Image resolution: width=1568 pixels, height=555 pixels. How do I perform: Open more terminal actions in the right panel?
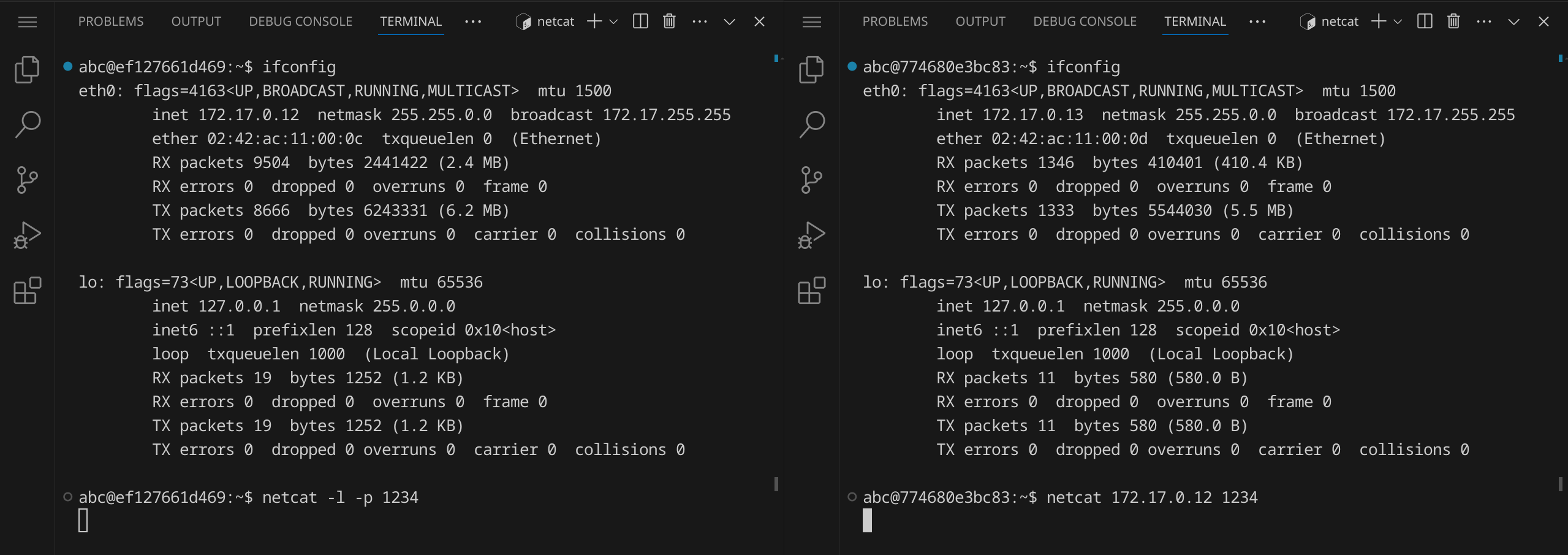point(1484,21)
